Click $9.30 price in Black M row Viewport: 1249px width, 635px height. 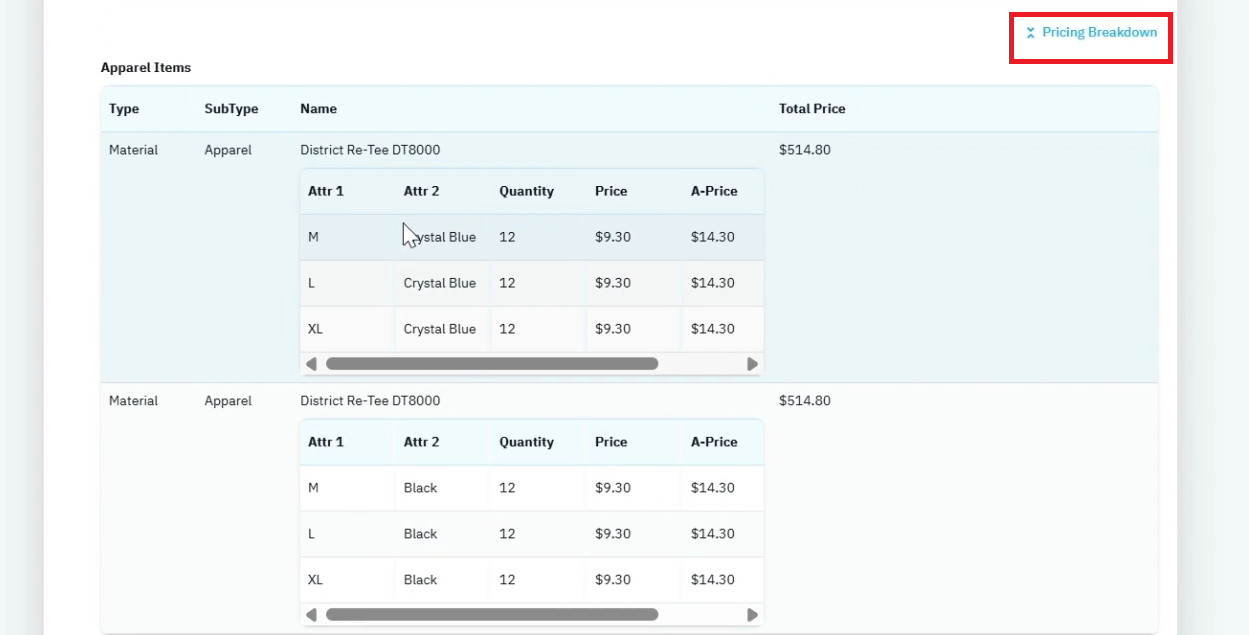pyautogui.click(x=613, y=488)
